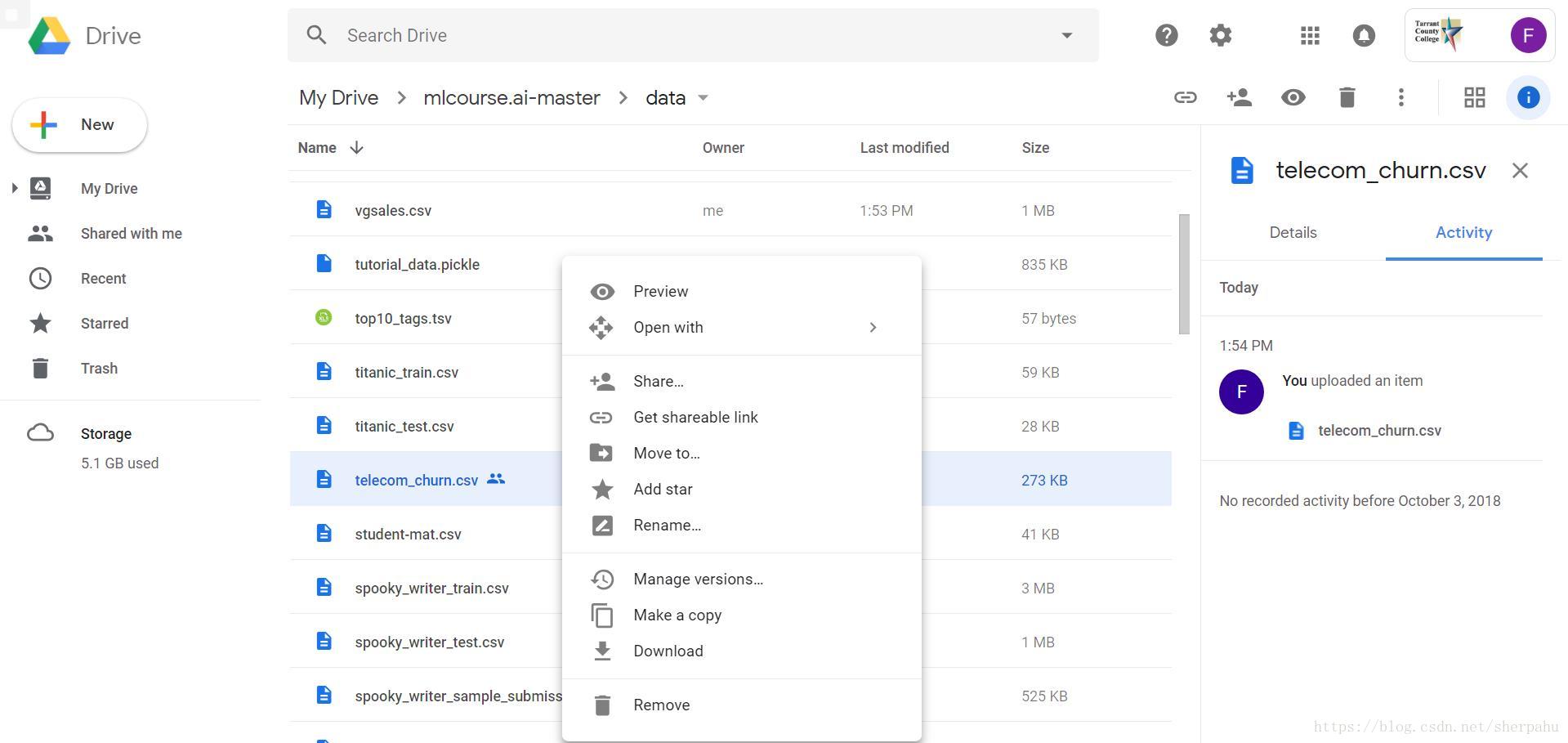Click the share person-plus toolbar icon

[x=1239, y=97]
